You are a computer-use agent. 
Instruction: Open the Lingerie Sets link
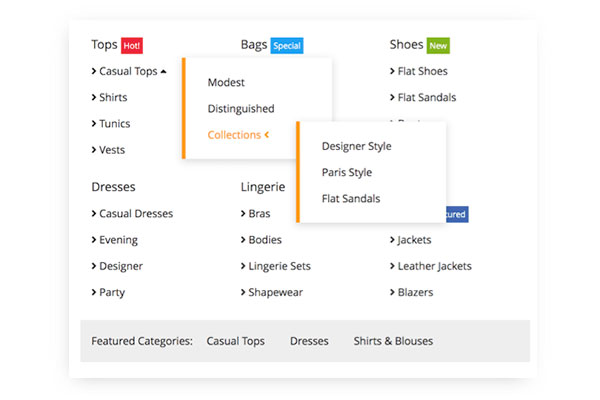(279, 266)
